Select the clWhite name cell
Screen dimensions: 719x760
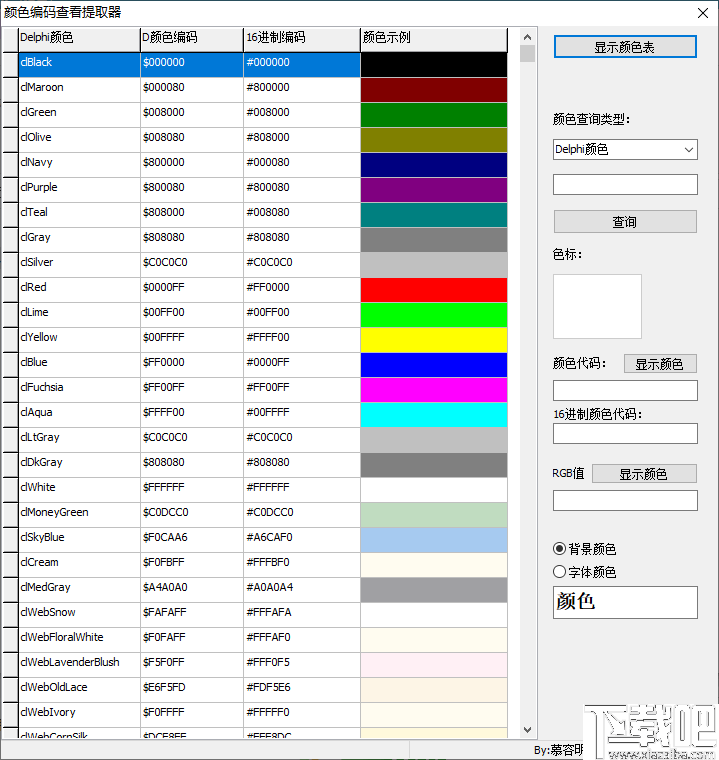pos(79,490)
